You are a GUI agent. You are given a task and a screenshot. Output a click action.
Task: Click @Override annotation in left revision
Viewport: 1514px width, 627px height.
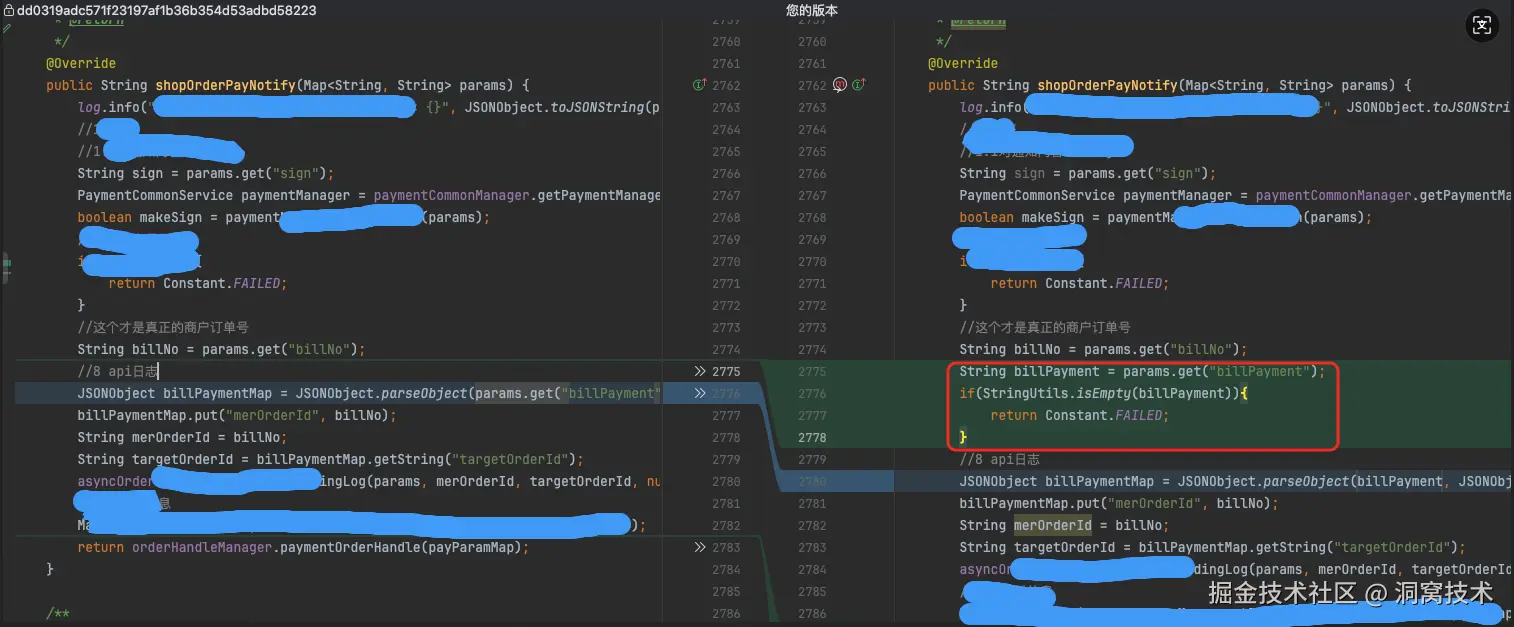click(81, 63)
